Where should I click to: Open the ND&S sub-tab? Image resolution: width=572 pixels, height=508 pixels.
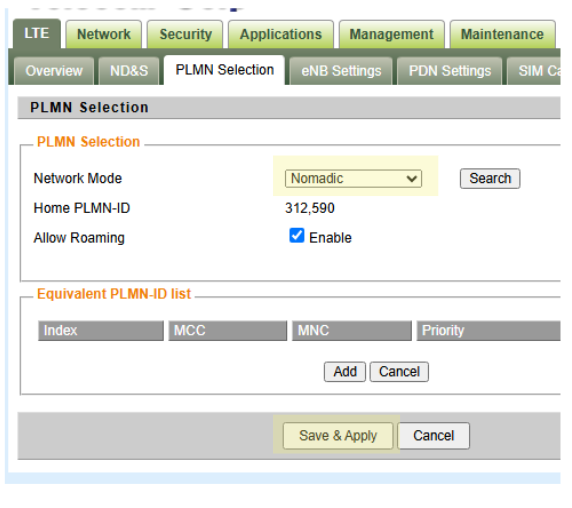pyautogui.click(x=129, y=71)
